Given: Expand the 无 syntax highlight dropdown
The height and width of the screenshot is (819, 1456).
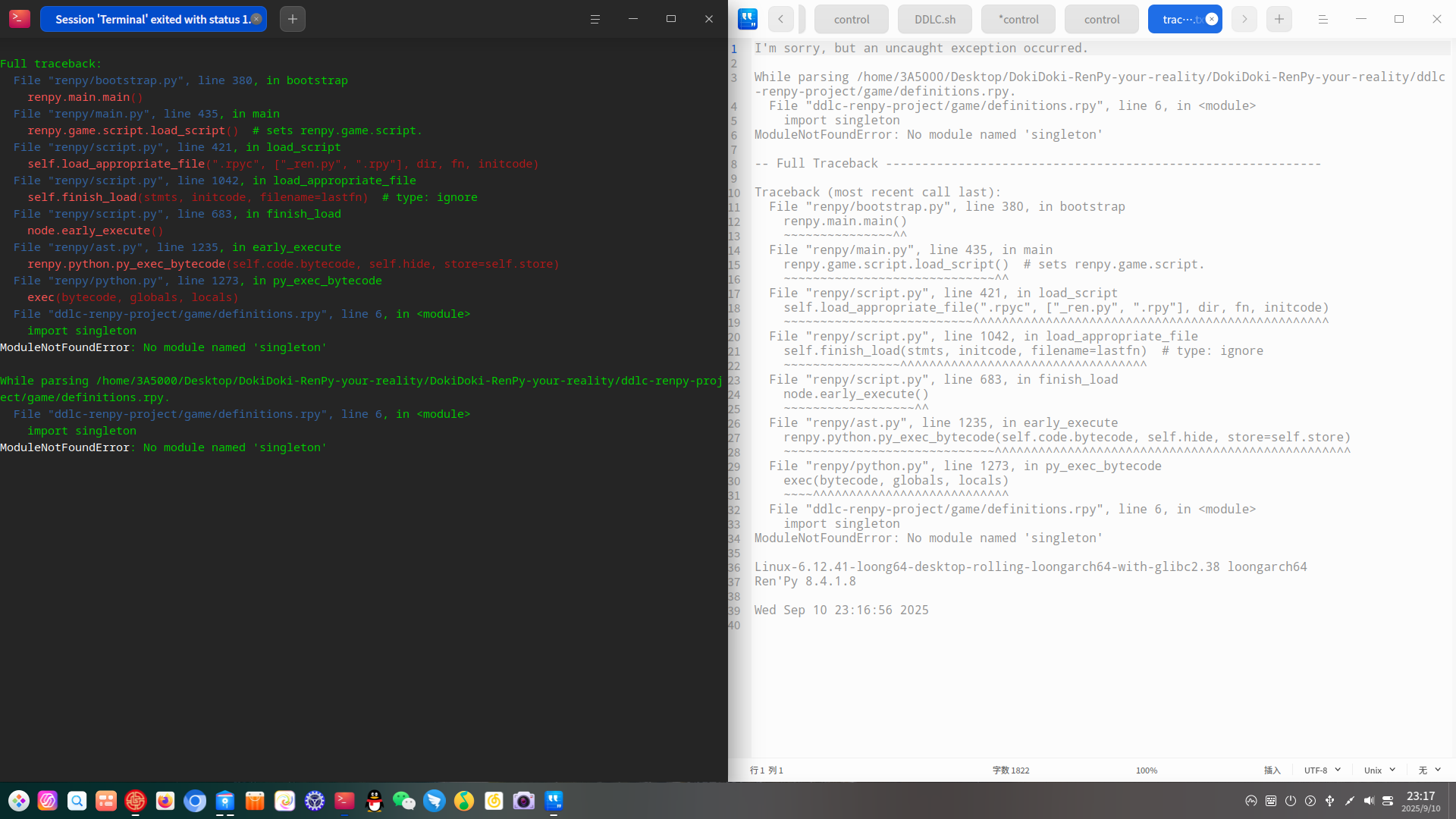Looking at the screenshot, I should coord(1429,770).
